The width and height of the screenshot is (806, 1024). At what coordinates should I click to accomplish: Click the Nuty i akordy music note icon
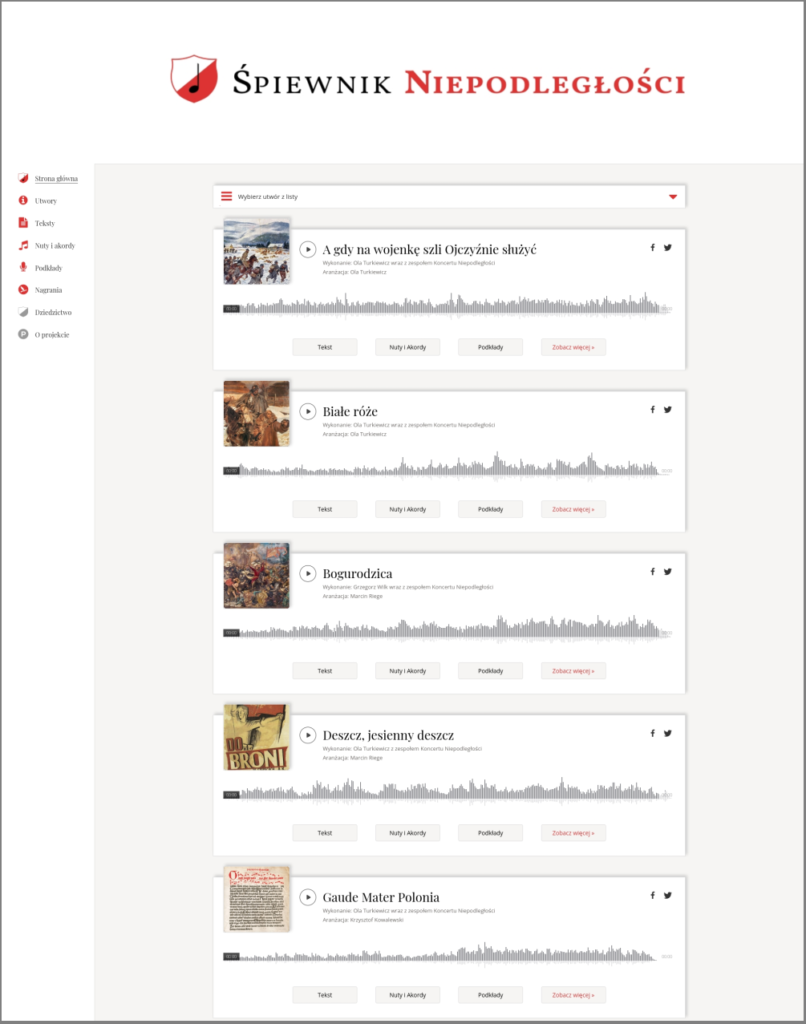pos(23,245)
